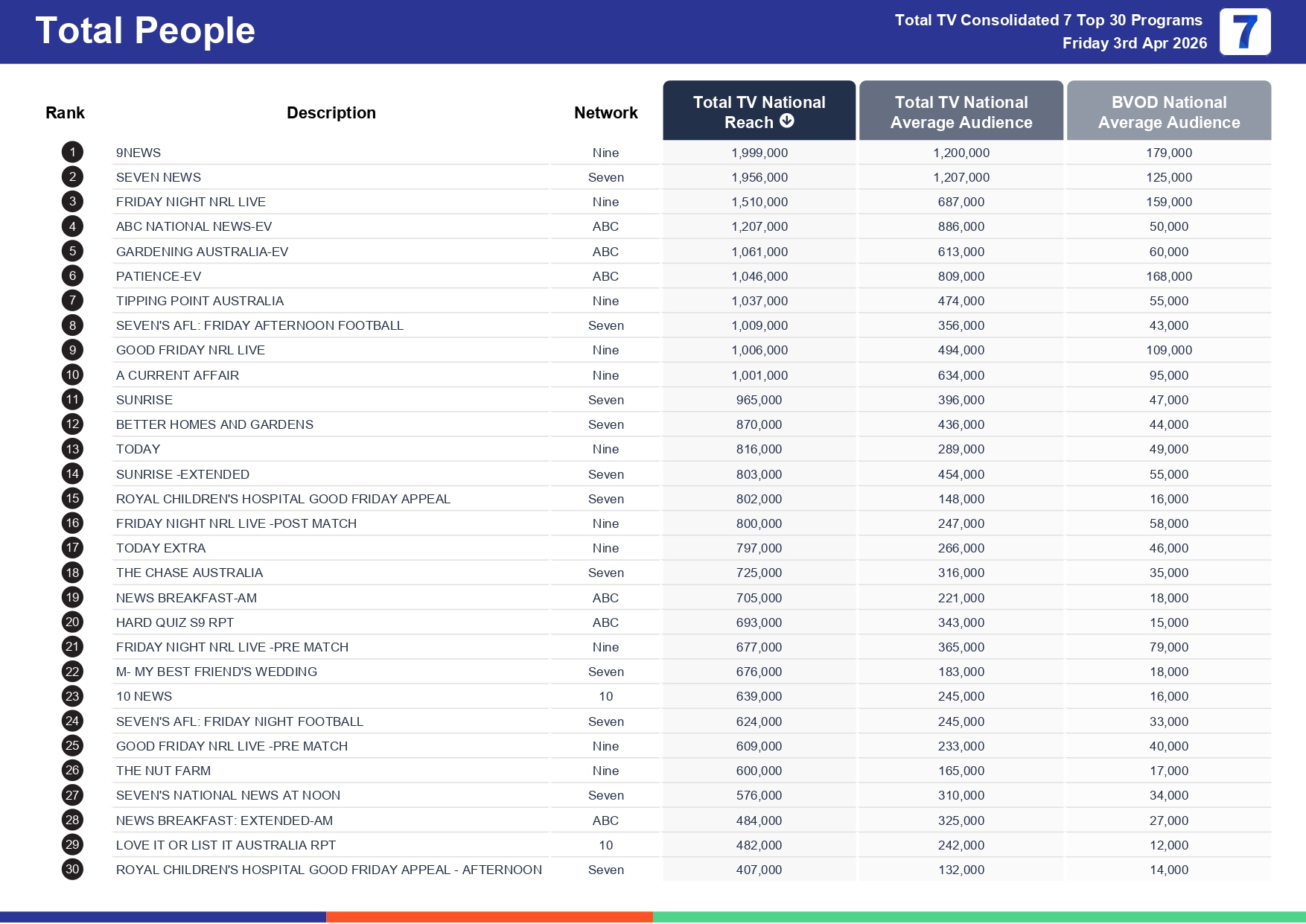Click the green segment of footer bar
Screen dimensions: 1306x924
coord(978,917)
